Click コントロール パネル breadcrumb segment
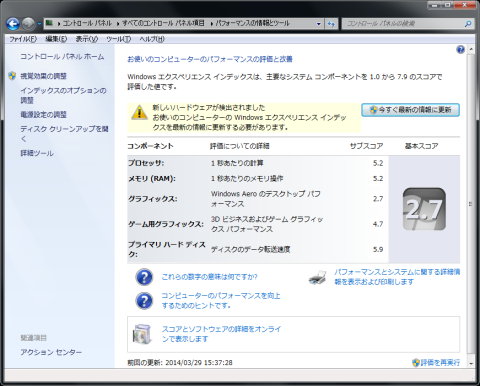The image size is (480, 386). tap(87, 23)
